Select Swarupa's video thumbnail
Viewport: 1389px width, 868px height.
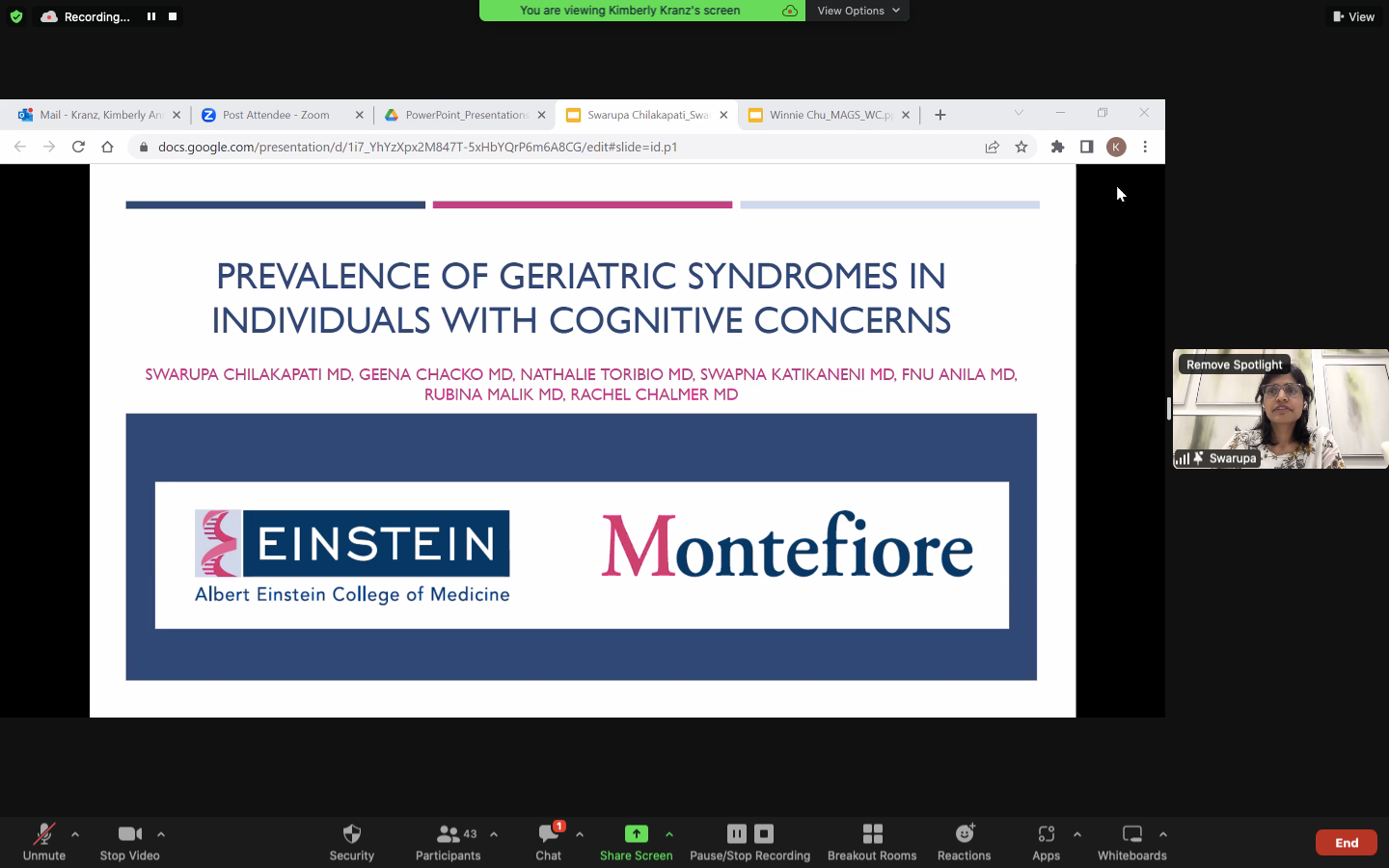tap(1281, 409)
